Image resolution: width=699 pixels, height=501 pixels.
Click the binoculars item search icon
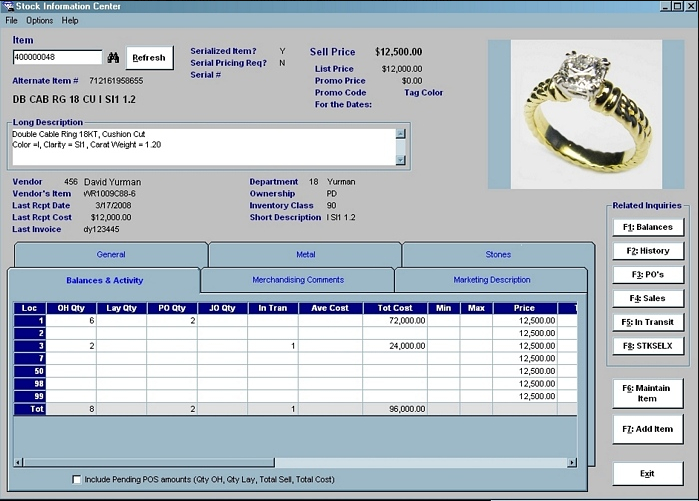pos(113,58)
